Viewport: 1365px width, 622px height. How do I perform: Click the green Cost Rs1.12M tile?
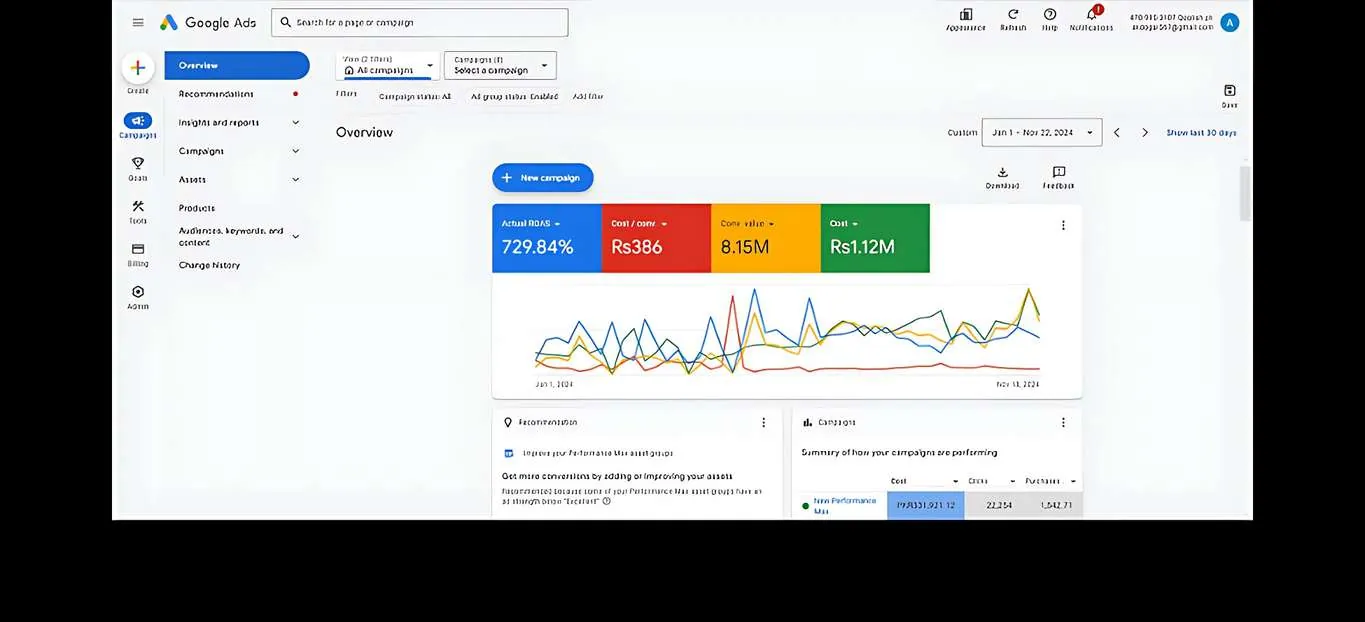875,238
